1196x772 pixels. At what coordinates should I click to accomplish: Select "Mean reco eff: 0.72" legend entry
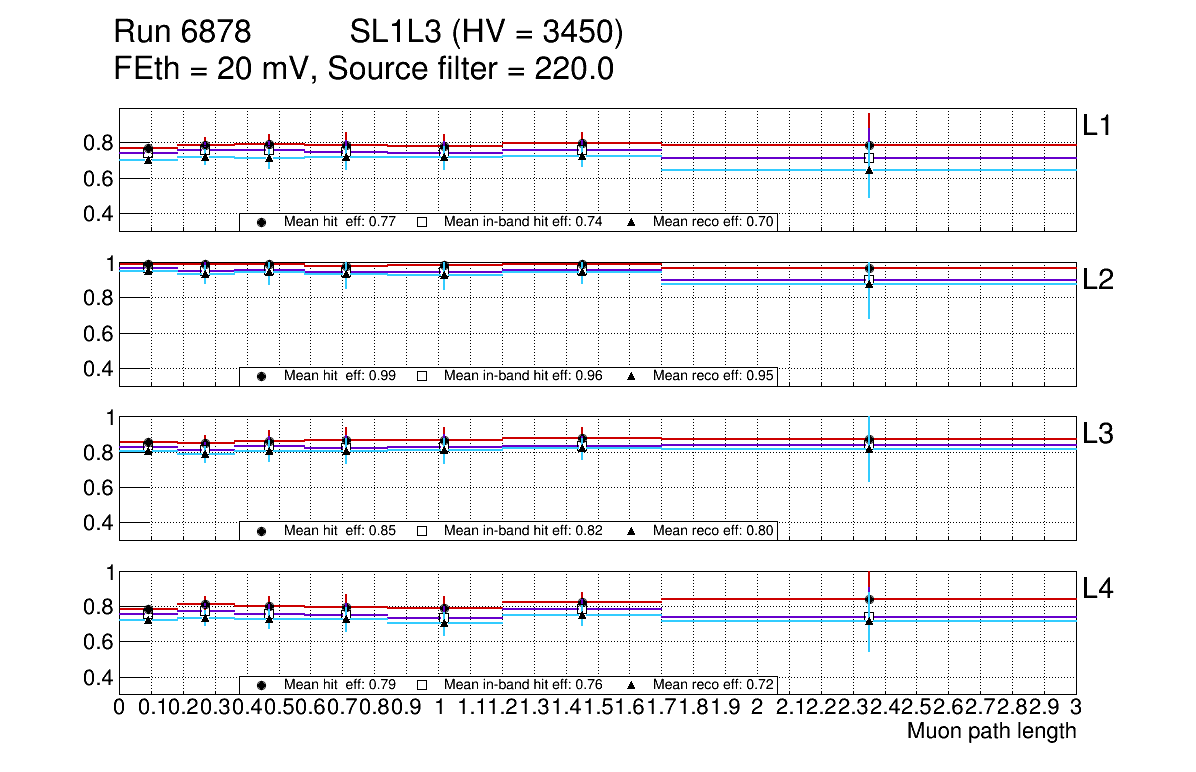click(714, 685)
